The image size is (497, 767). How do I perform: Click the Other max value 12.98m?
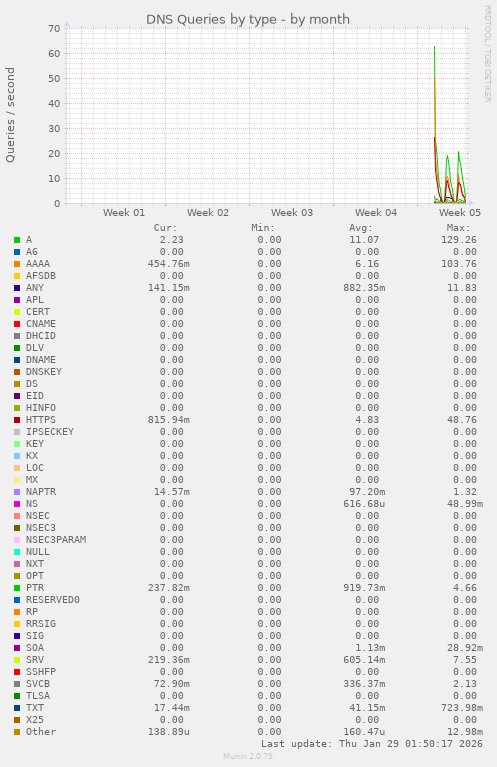[465, 732]
